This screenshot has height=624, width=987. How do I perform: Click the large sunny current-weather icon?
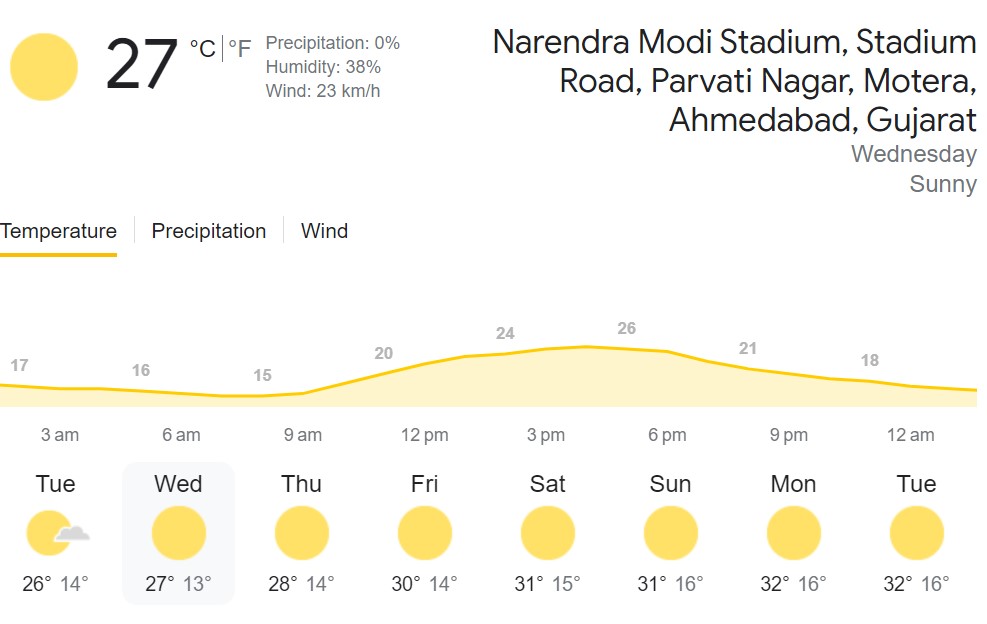pyautogui.click(x=44, y=67)
